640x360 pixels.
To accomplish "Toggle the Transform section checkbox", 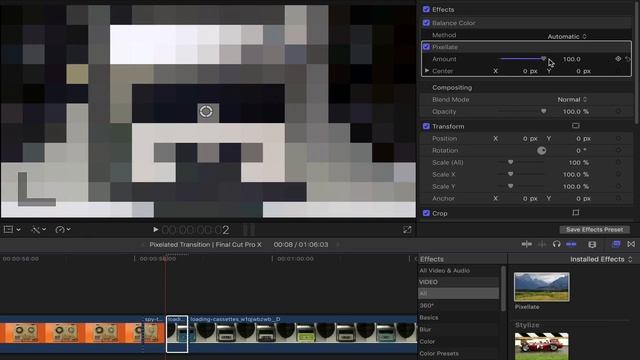I will click(x=426, y=127).
